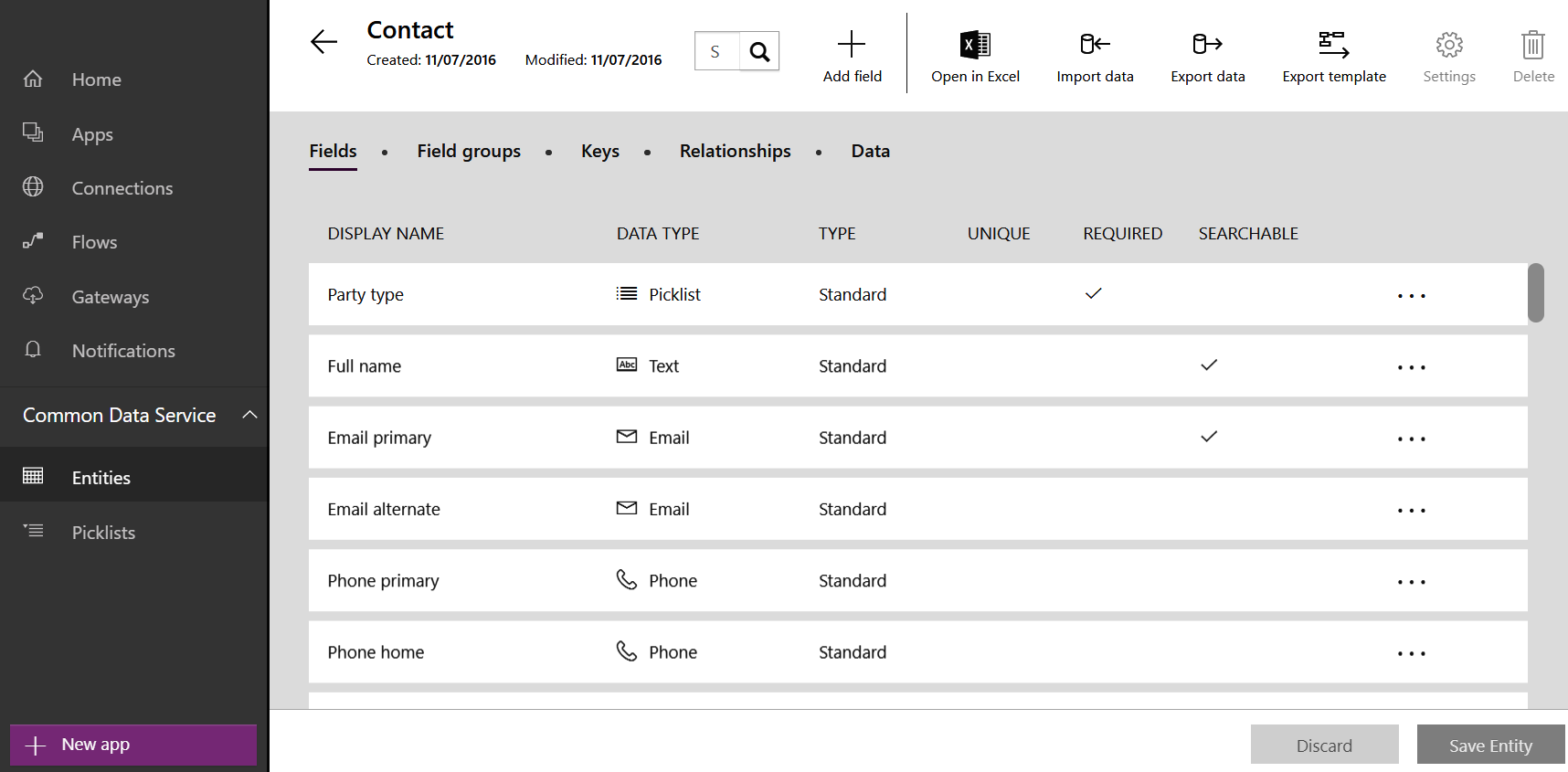Click plus icon on New app button

[x=36, y=746]
